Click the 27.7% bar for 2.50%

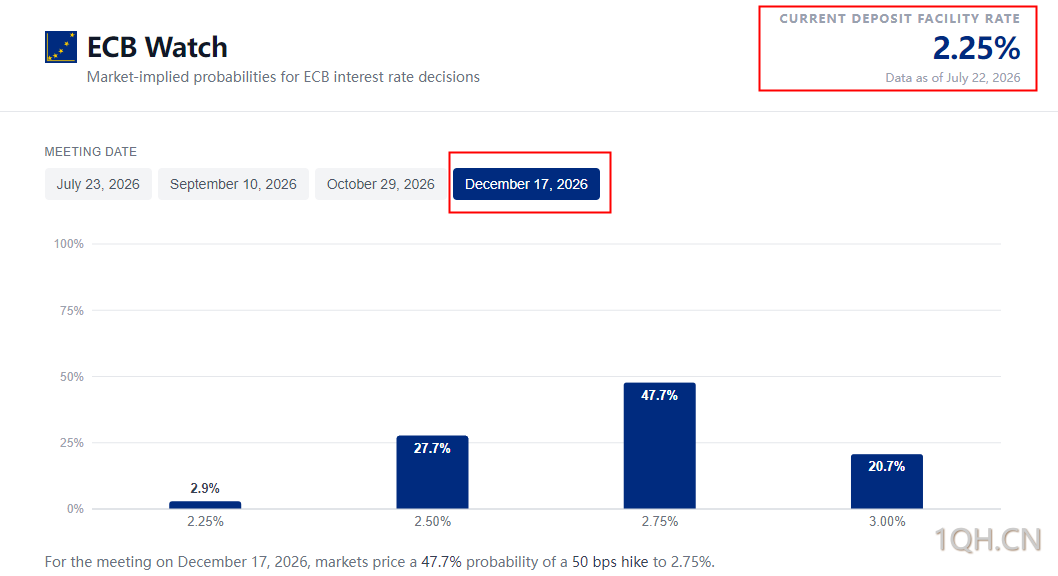click(x=432, y=472)
